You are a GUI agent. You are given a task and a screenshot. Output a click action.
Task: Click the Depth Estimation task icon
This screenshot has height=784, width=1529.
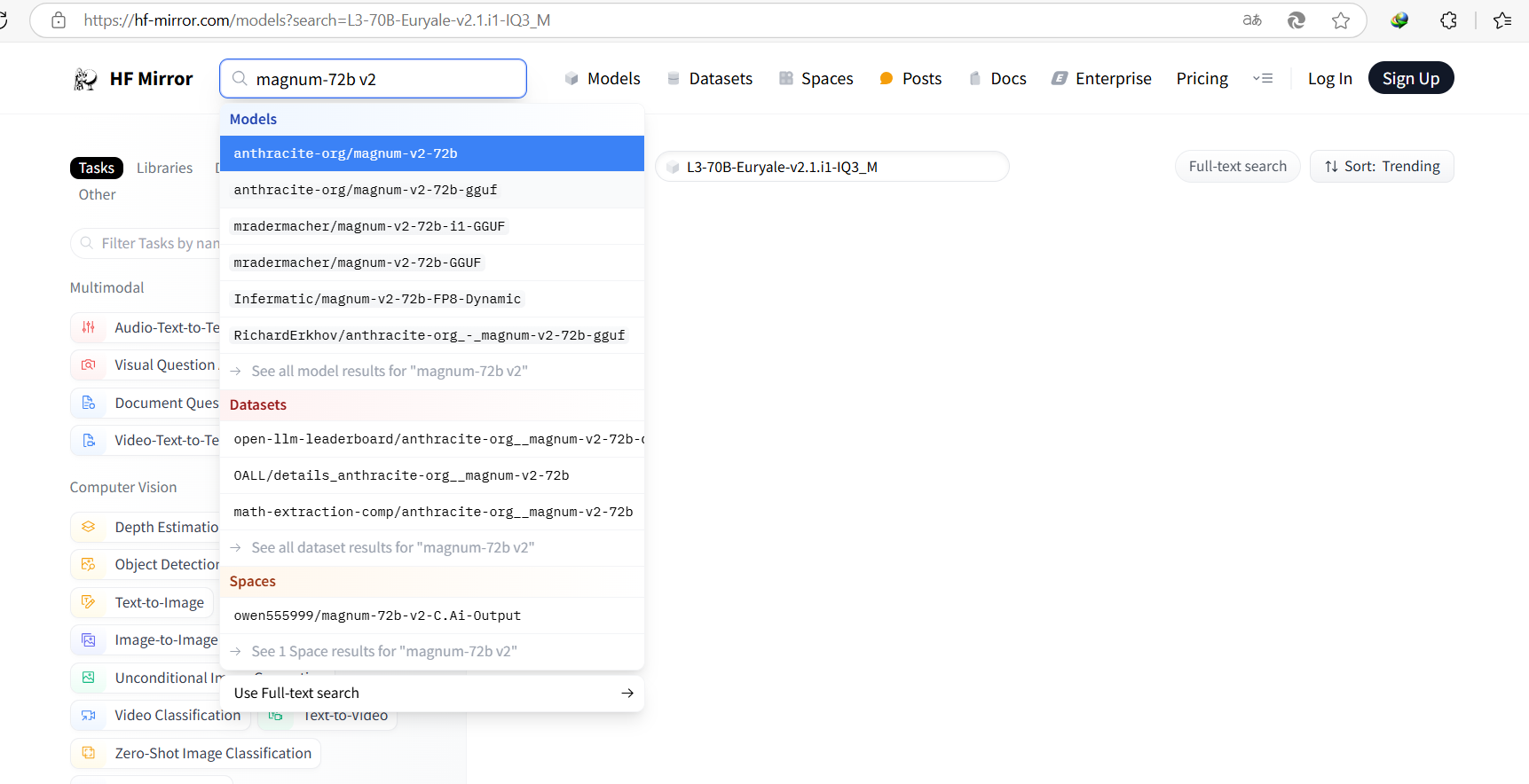click(89, 527)
